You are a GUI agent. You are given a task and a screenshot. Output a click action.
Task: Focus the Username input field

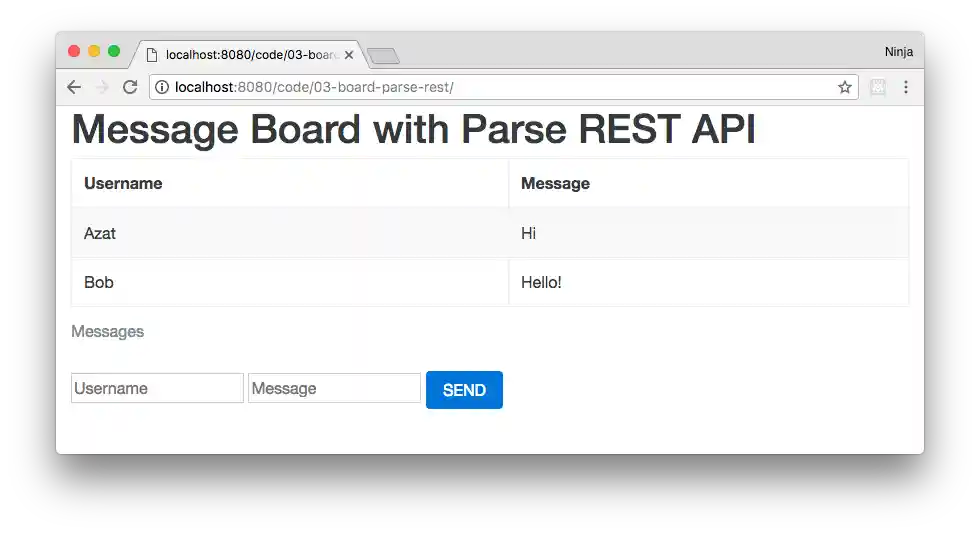pyautogui.click(x=157, y=388)
